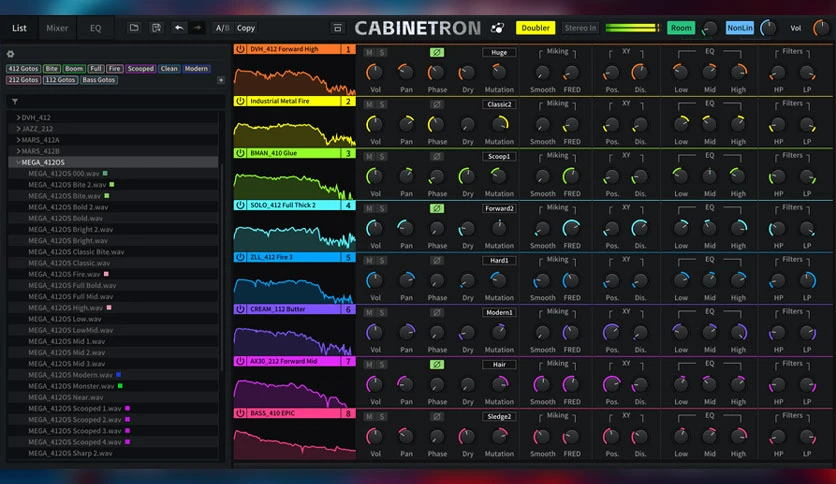Click the Room amount knob
The image size is (836, 484).
(x=710, y=28)
